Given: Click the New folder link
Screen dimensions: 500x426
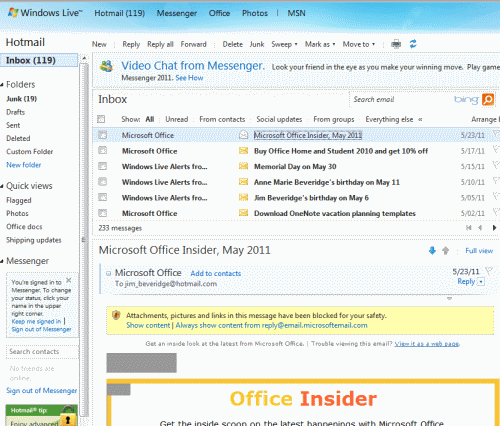Looking at the screenshot, I should [24, 165].
